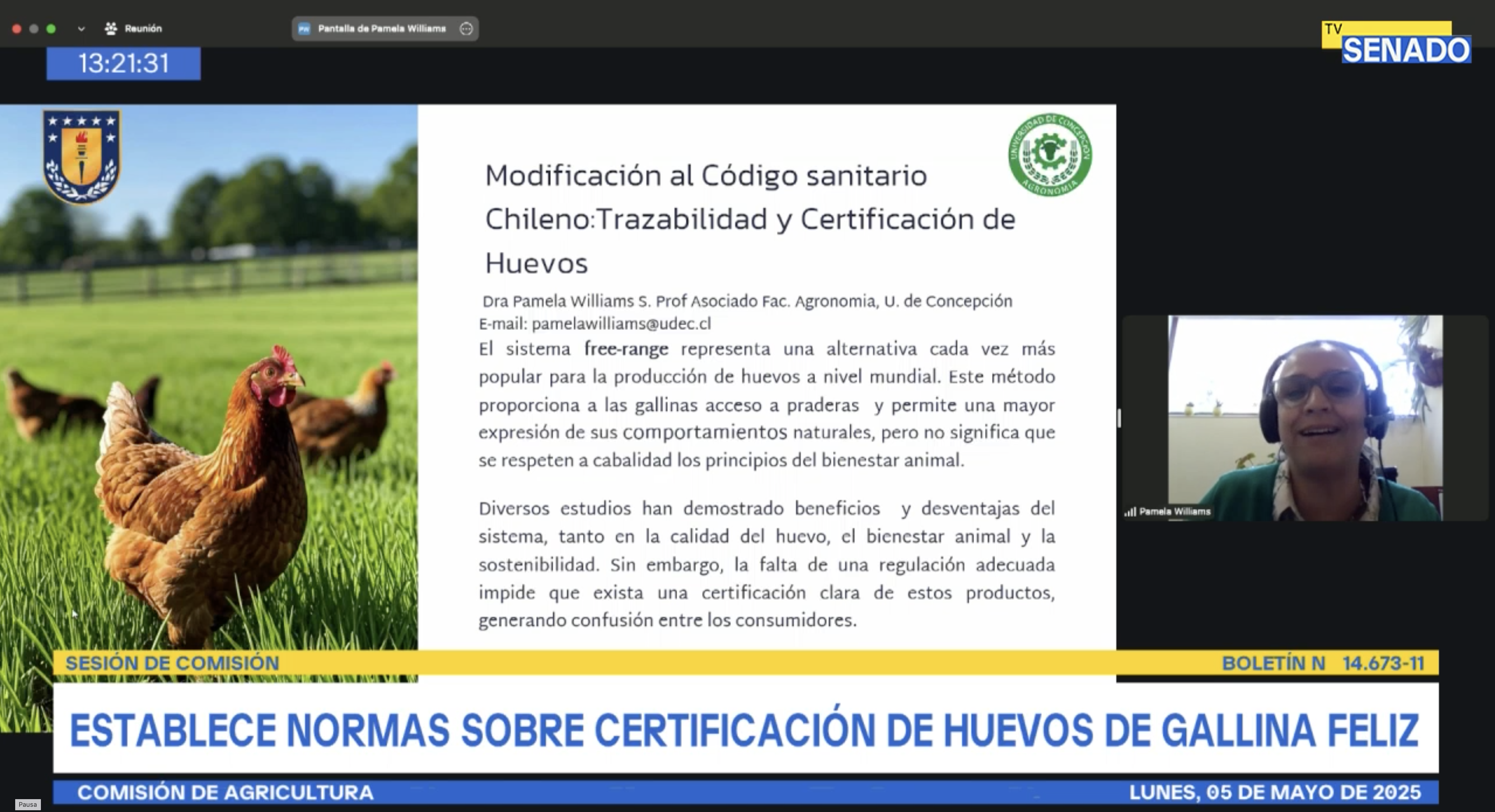The width and height of the screenshot is (1495, 812).
Task: Click the divider handle between slide and video
Action: [1119, 418]
